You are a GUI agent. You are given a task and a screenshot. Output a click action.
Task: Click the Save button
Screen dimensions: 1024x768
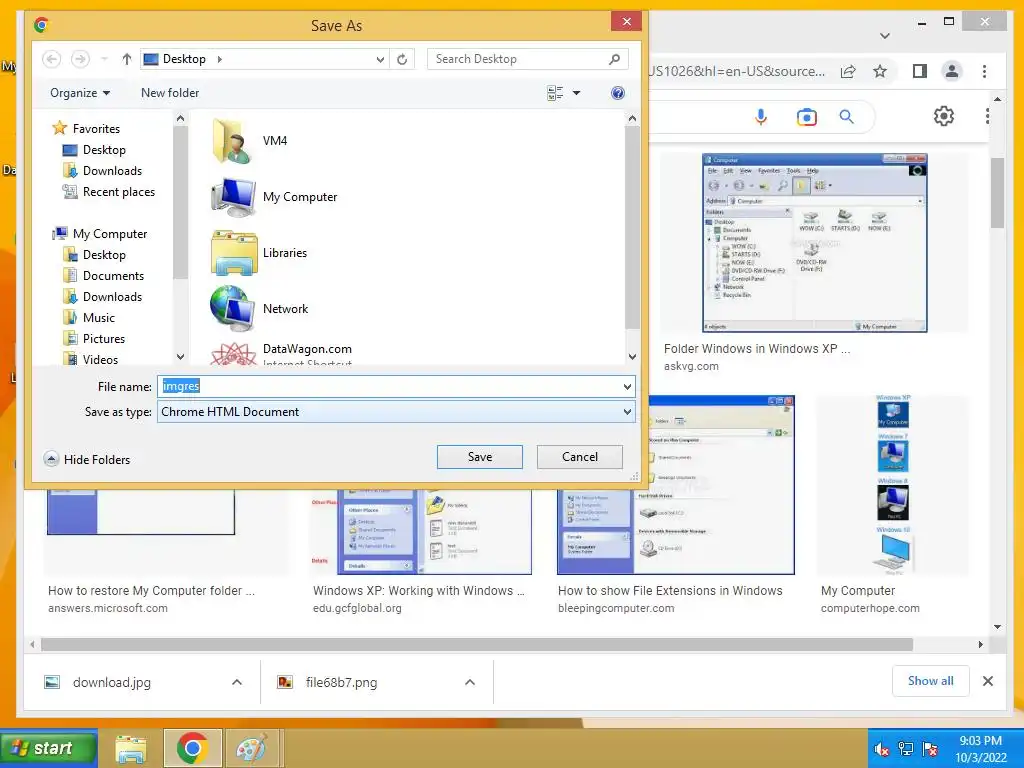click(480, 457)
